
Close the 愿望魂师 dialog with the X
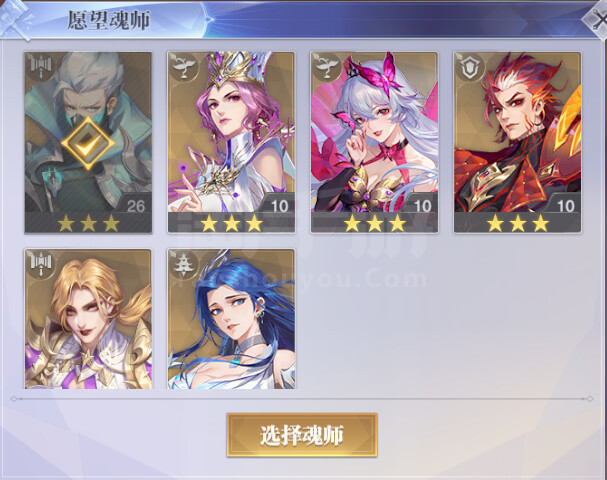tap(598, 21)
